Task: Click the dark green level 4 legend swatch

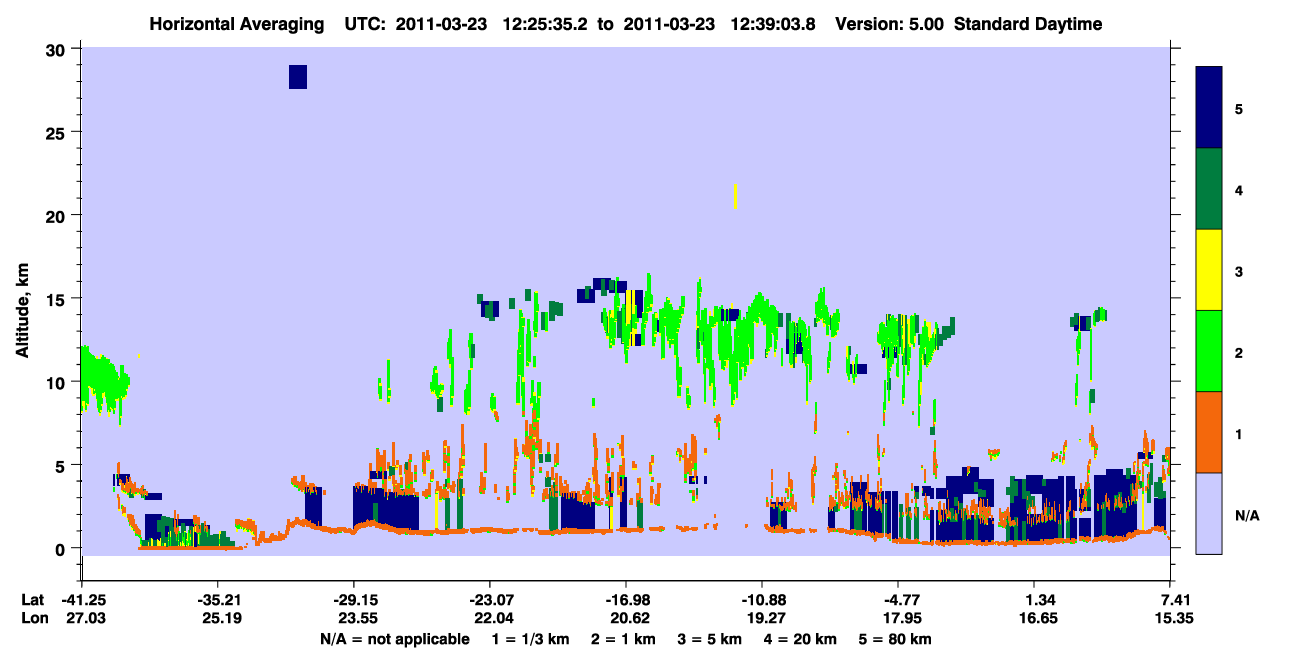Action: pos(1209,189)
